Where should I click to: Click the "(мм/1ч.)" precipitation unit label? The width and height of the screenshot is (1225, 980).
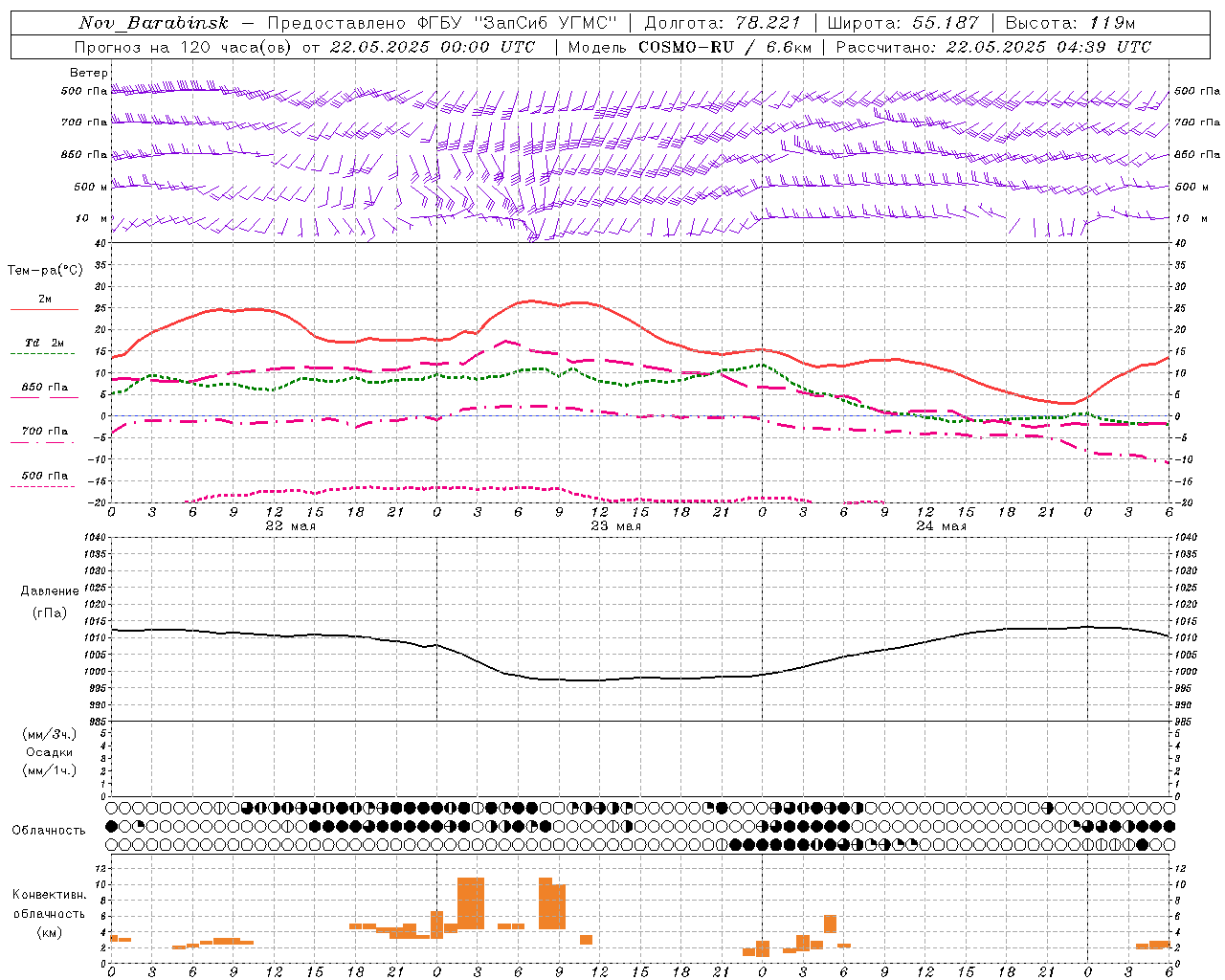(x=50, y=770)
